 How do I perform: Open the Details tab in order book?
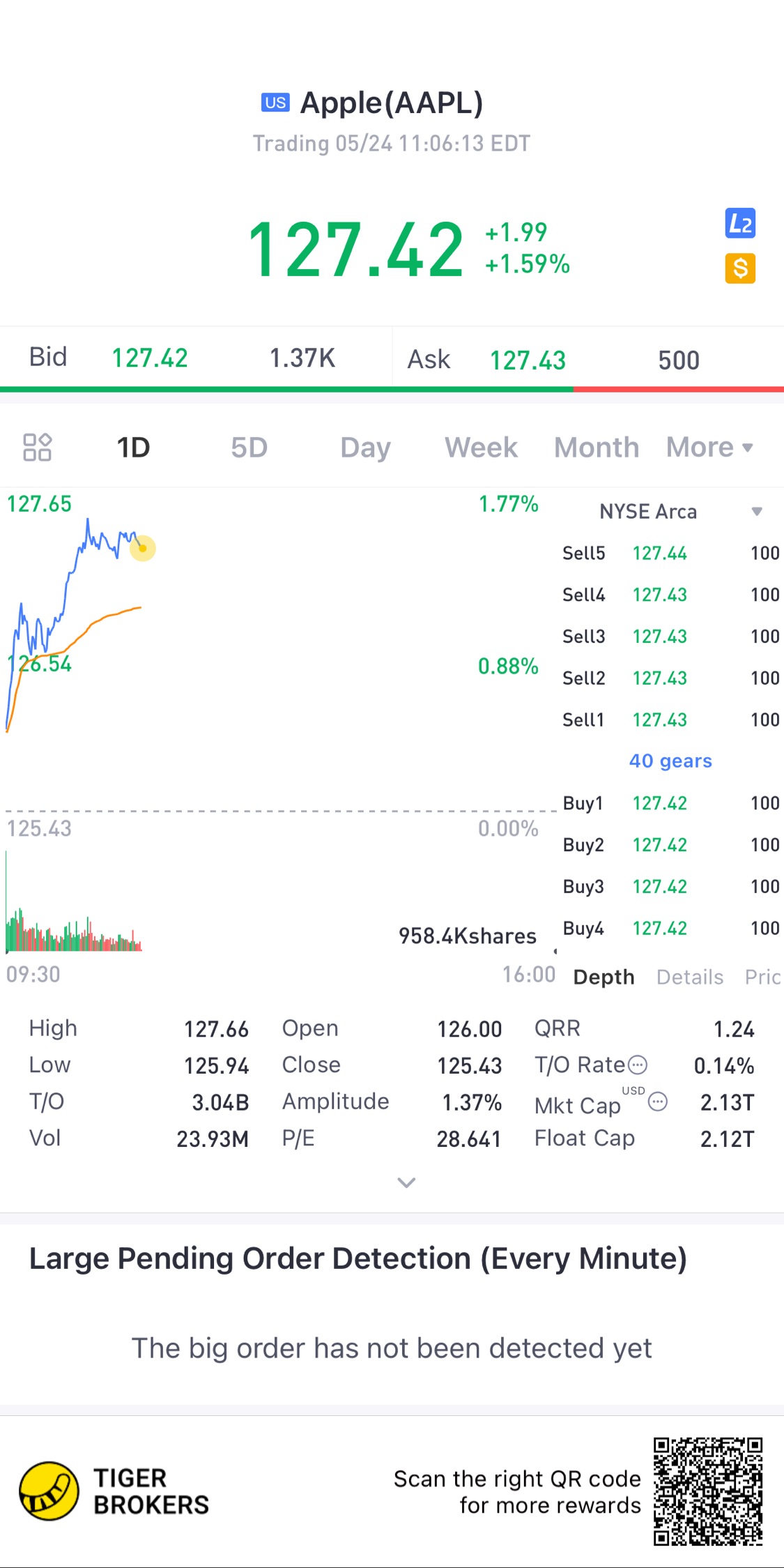pyautogui.click(x=689, y=977)
